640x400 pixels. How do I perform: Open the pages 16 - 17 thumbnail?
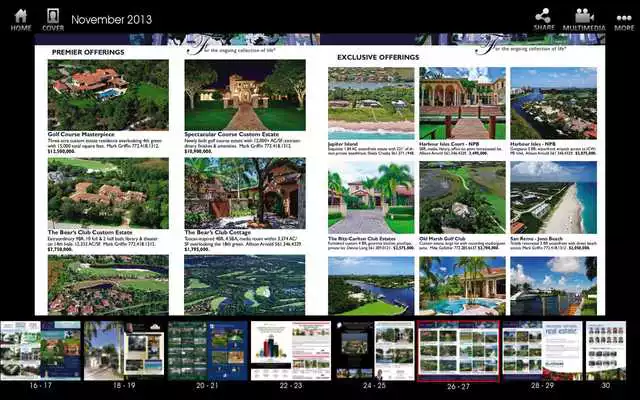pyautogui.click(x=40, y=351)
